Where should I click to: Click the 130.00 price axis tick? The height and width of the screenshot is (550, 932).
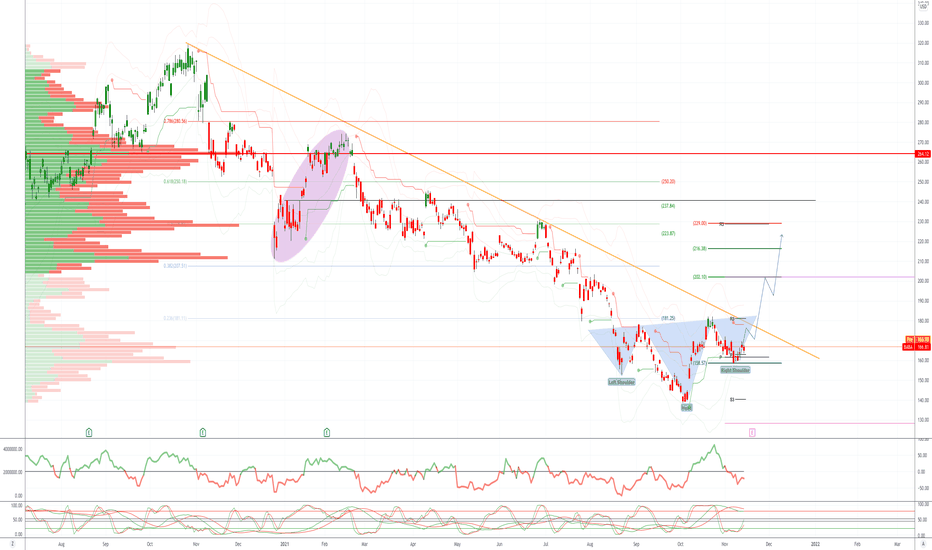pos(924,420)
